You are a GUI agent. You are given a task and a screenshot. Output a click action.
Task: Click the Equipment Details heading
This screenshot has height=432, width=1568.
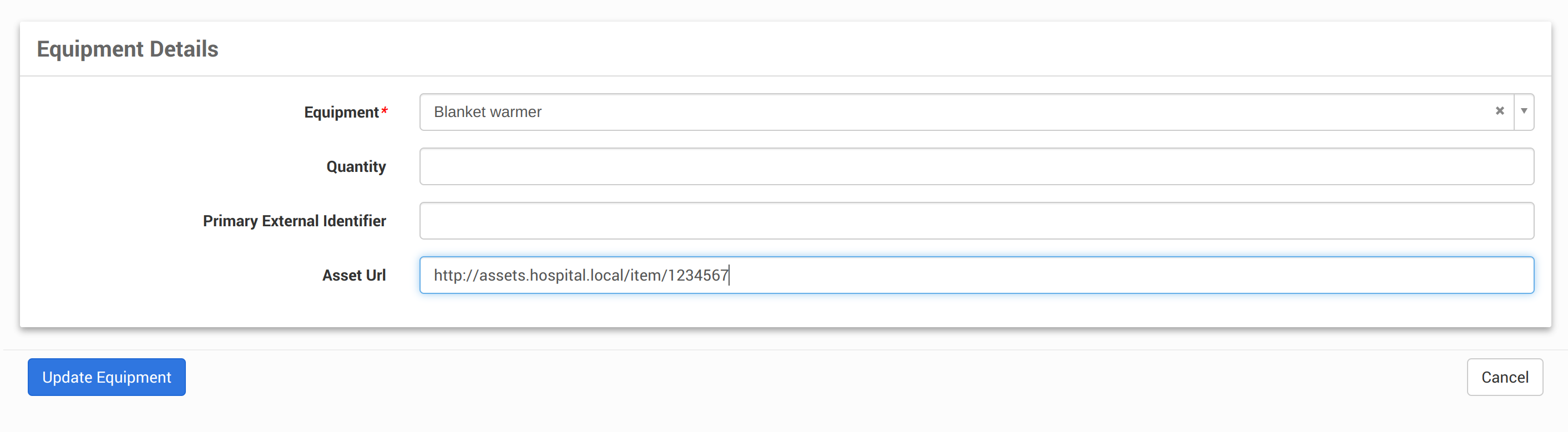(x=127, y=49)
